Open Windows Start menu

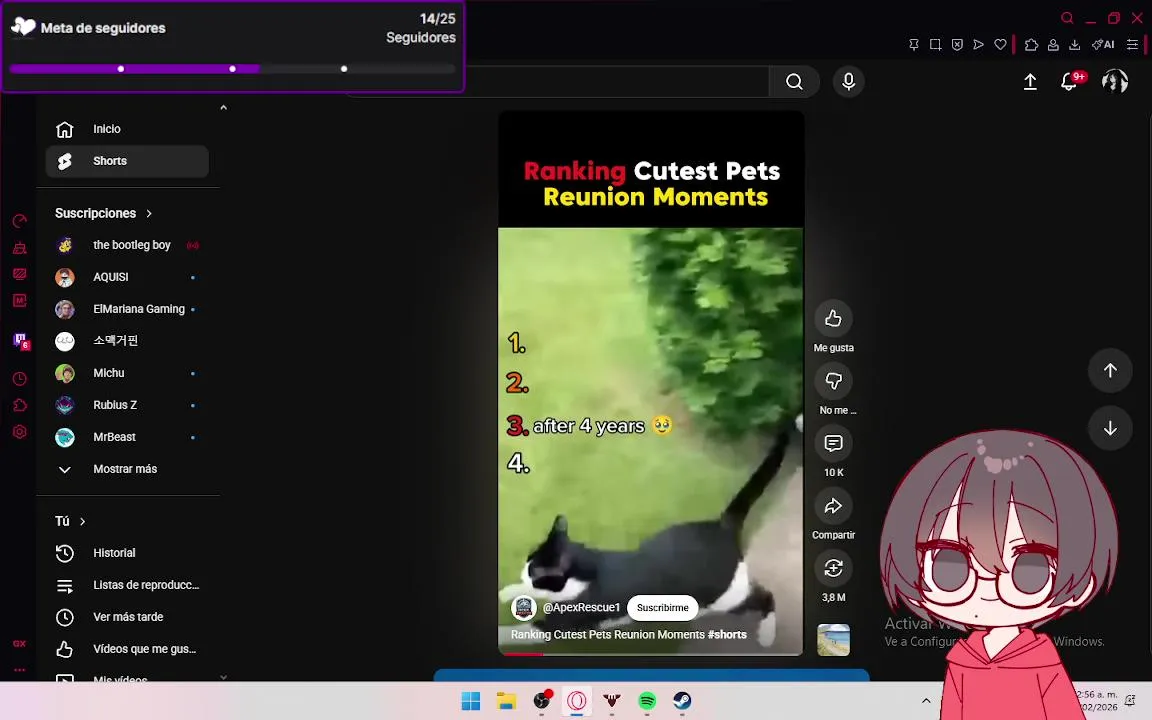click(470, 701)
